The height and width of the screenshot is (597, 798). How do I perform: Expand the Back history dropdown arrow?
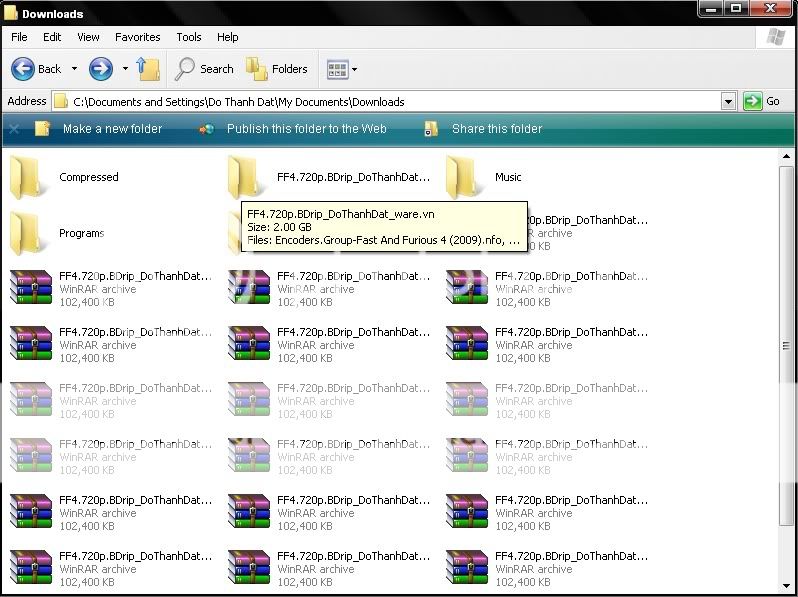pyautogui.click(x=74, y=69)
